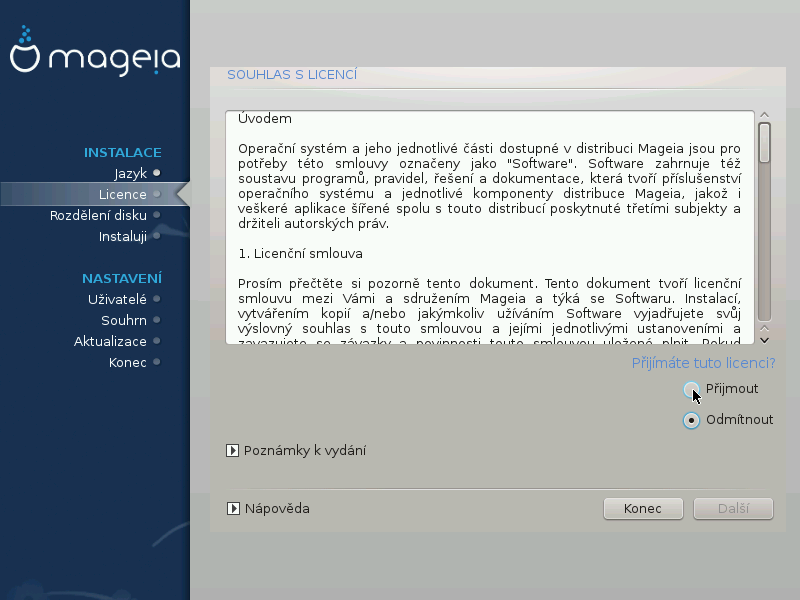The height and width of the screenshot is (600, 800).
Task: Click the license scrollbar thumb
Action: pyautogui.click(x=764, y=142)
